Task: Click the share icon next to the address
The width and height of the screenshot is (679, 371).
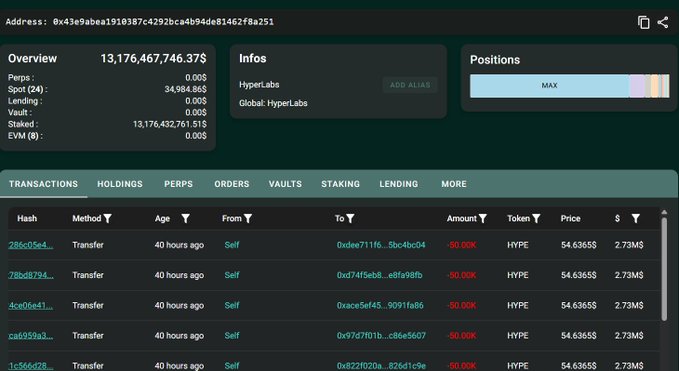Action: tap(663, 22)
